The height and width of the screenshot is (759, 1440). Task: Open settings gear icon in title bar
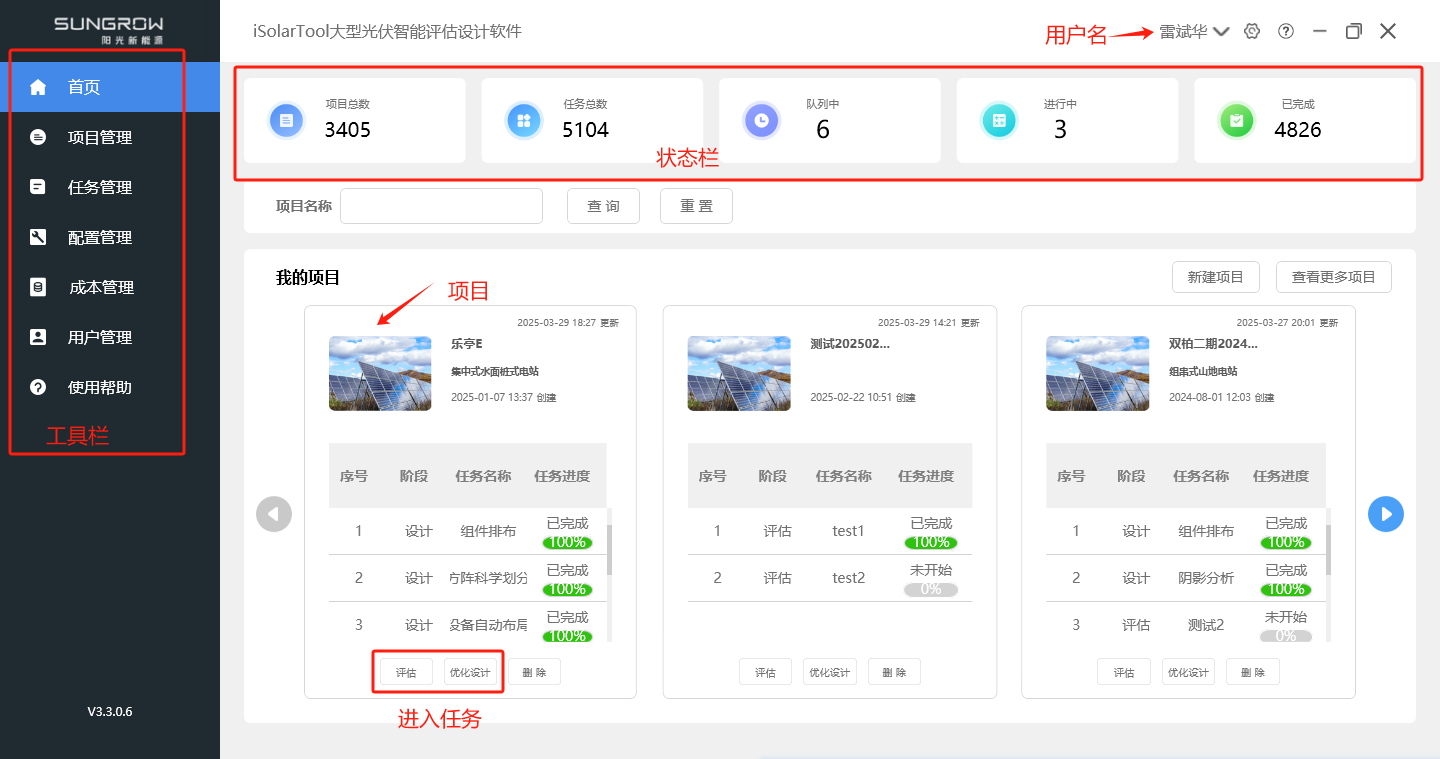pyautogui.click(x=1252, y=31)
